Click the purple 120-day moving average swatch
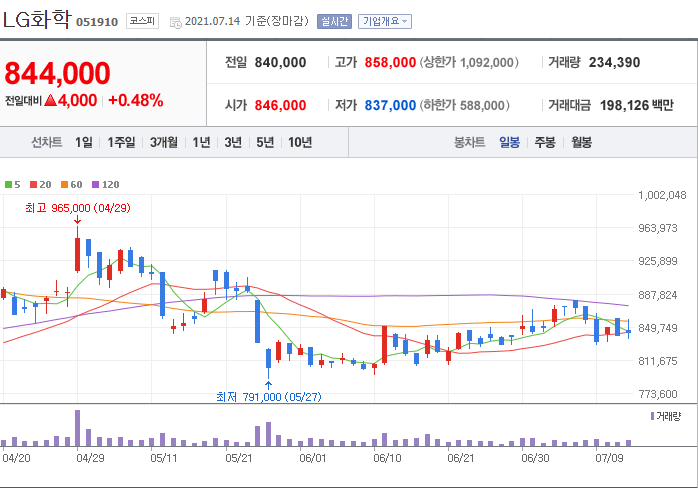Image resolution: width=698 pixels, height=488 pixels. point(95,184)
